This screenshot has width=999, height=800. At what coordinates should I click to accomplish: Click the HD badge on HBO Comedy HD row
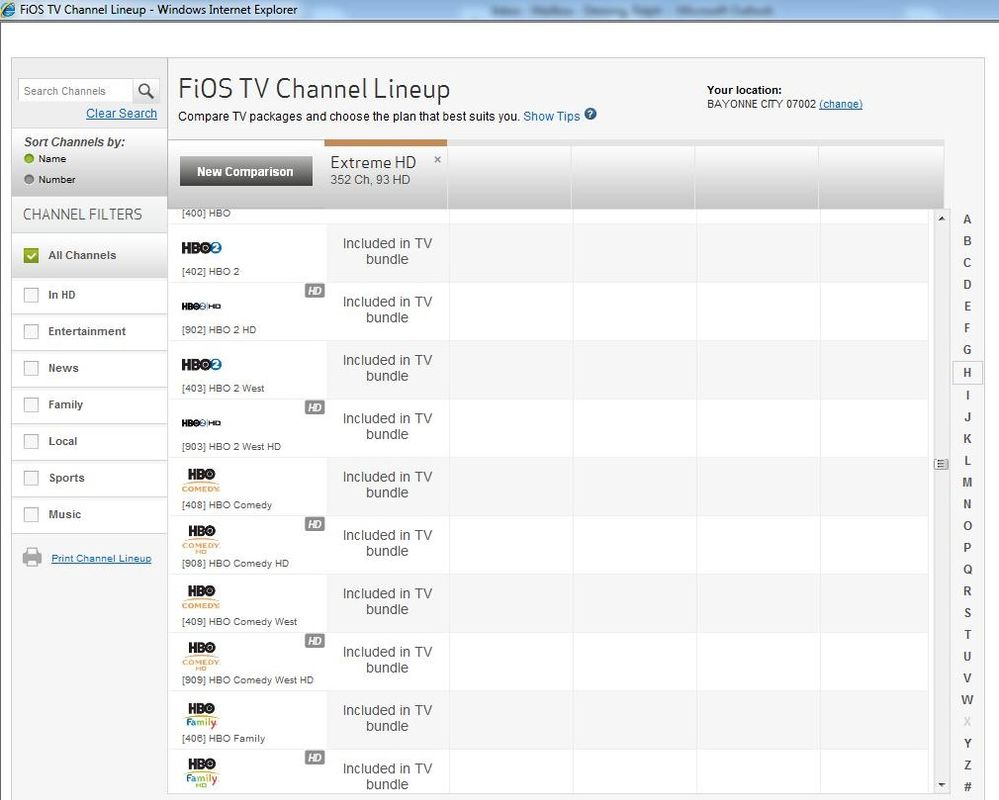point(315,524)
